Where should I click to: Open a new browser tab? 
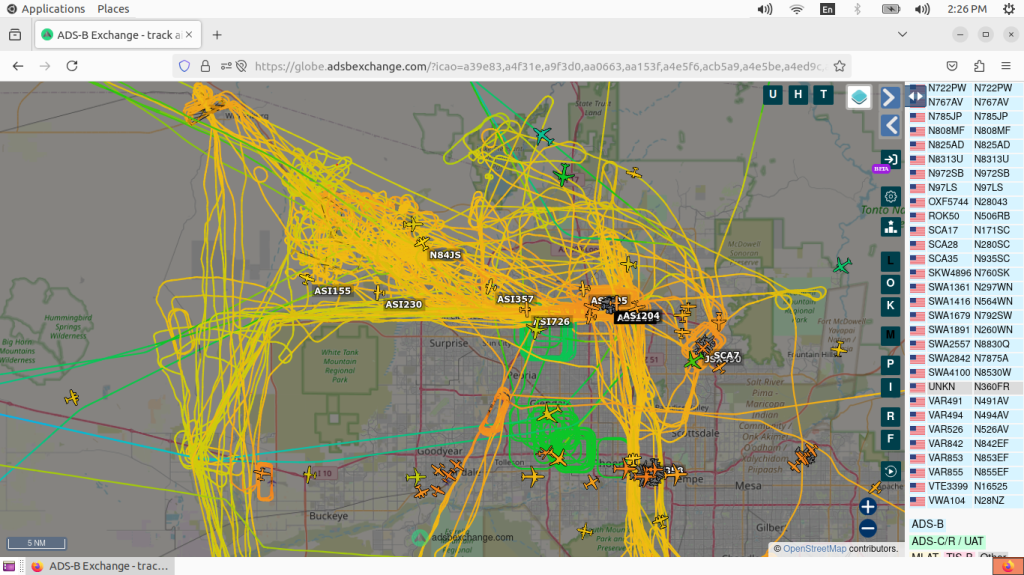(217, 35)
